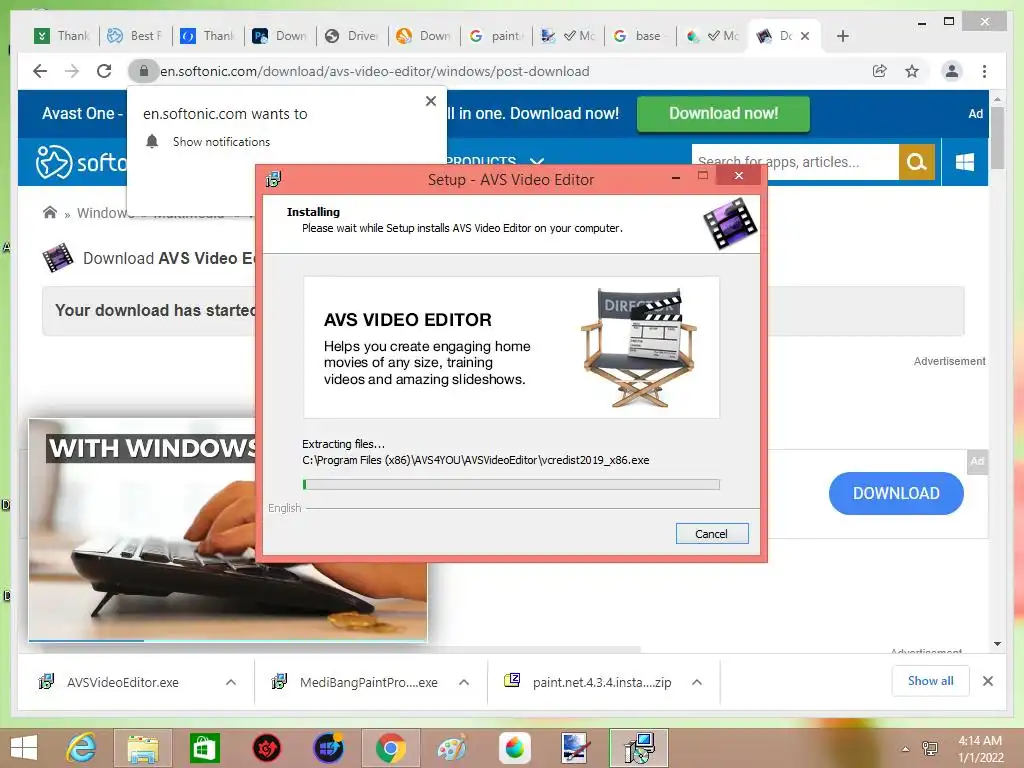The height and width of the screenshot is (768, 1024).
Task: Click the Softonic logo
Action: click(x=82, y=162)
